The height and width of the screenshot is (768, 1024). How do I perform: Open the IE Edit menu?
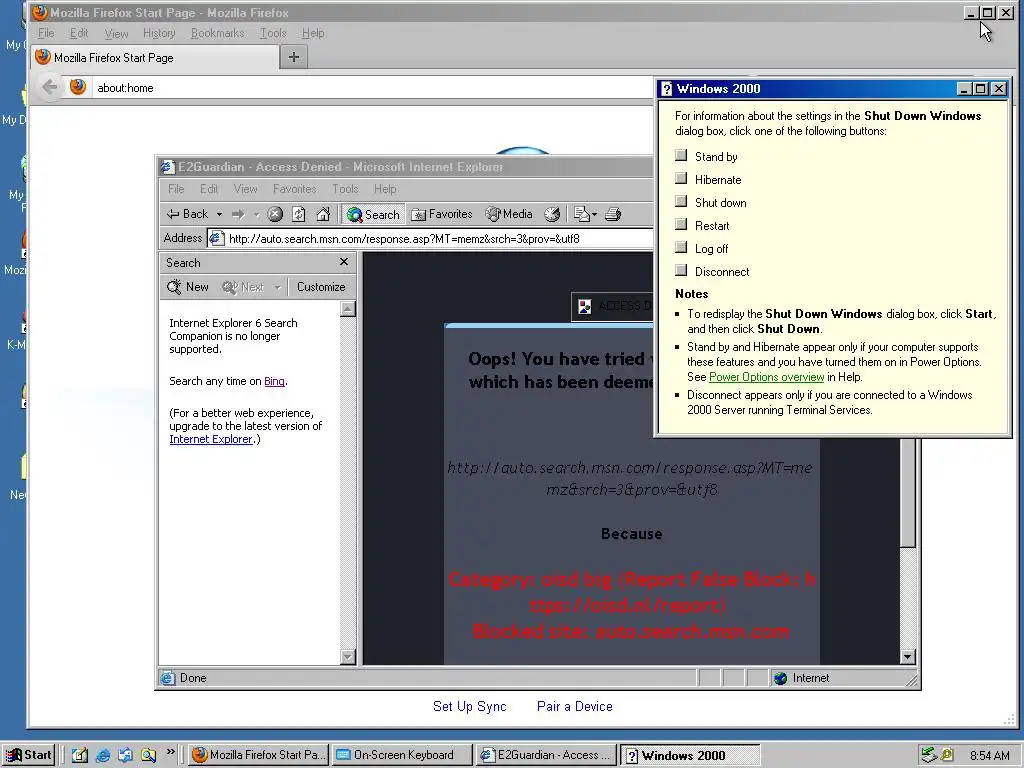pos(209,189)
